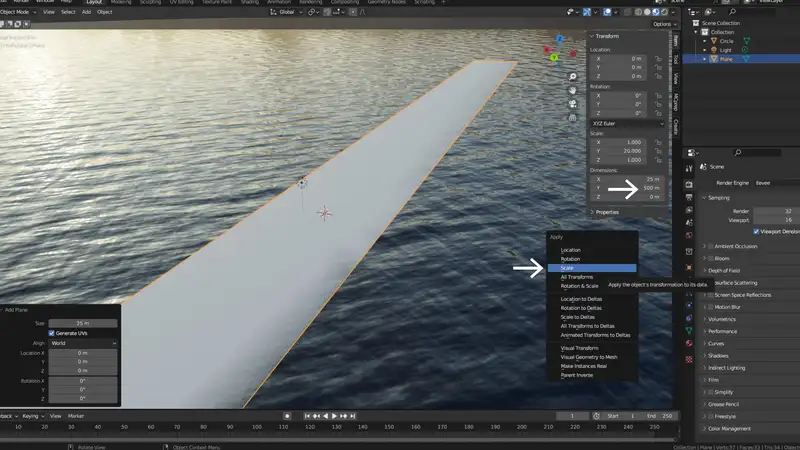Click the Options button in viewport header

coord(662,23)
